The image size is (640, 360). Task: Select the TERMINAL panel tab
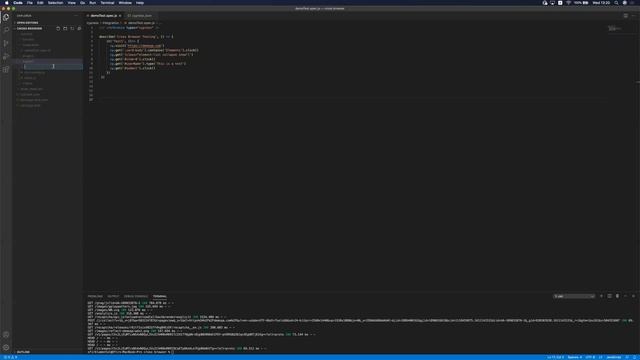coord(160,296)
